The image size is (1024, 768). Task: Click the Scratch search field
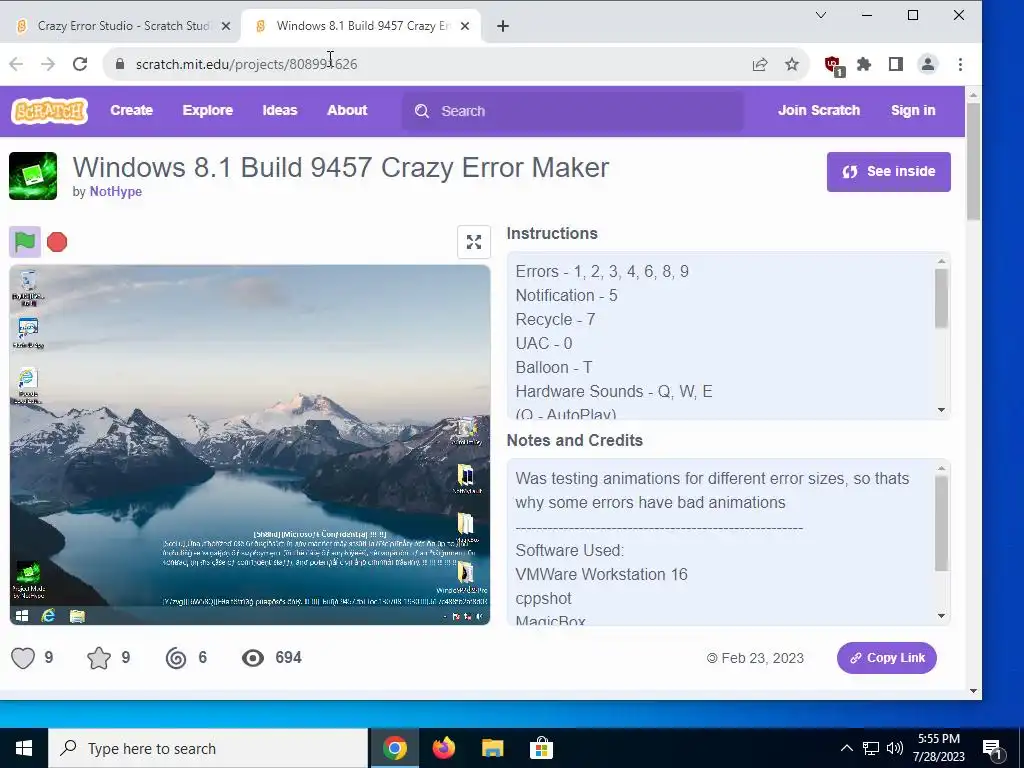click(572, 111)
